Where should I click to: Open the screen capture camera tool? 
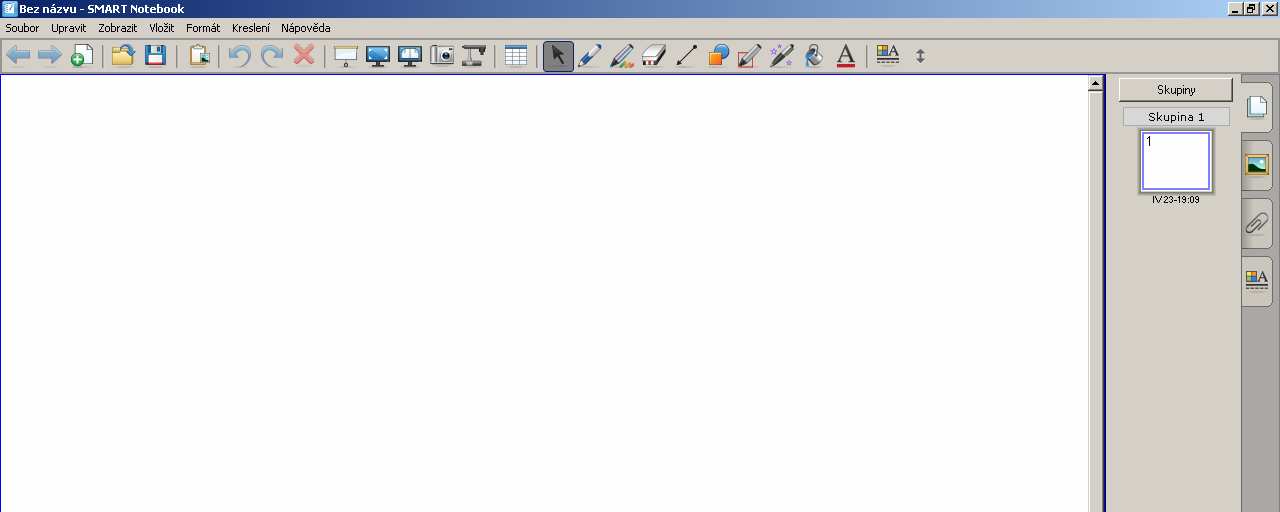(x=442, y=56)
